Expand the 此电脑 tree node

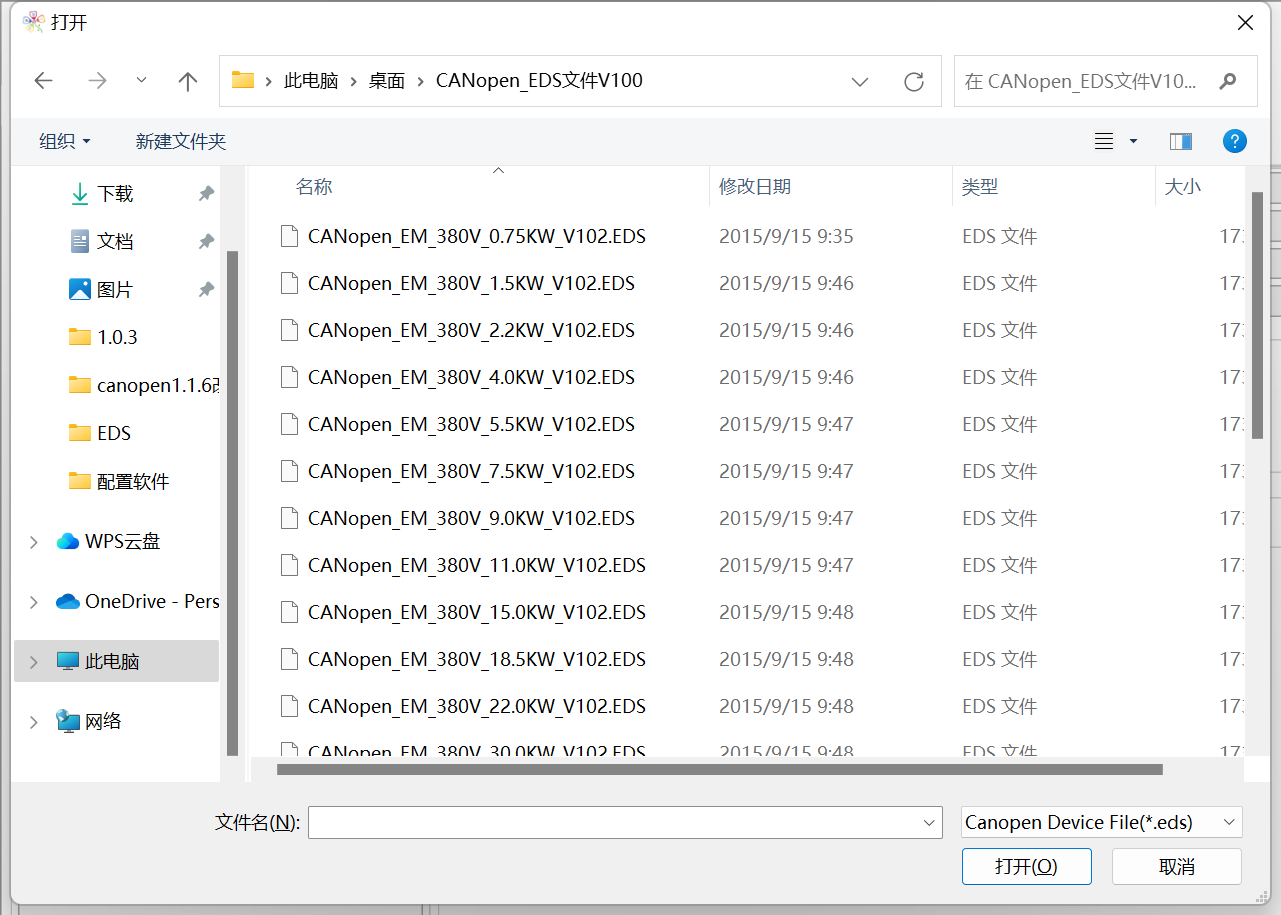click(x=34, y=661)
